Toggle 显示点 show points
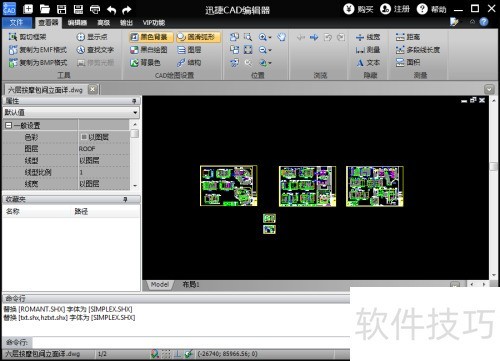 (x=92, y=37)
